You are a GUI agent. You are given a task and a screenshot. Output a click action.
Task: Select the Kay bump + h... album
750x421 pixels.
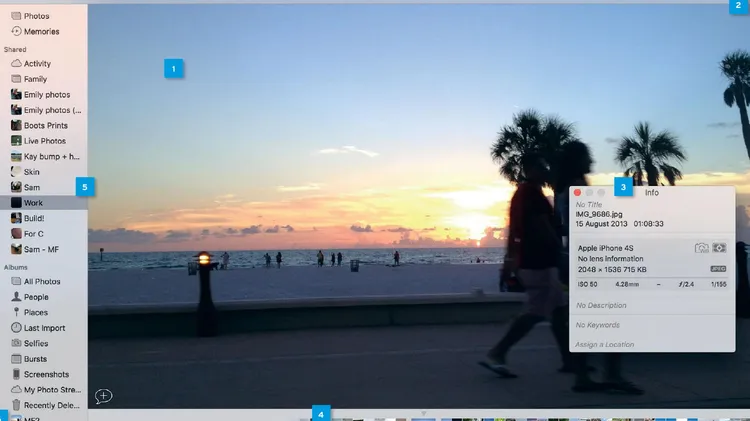click(52, 156)
